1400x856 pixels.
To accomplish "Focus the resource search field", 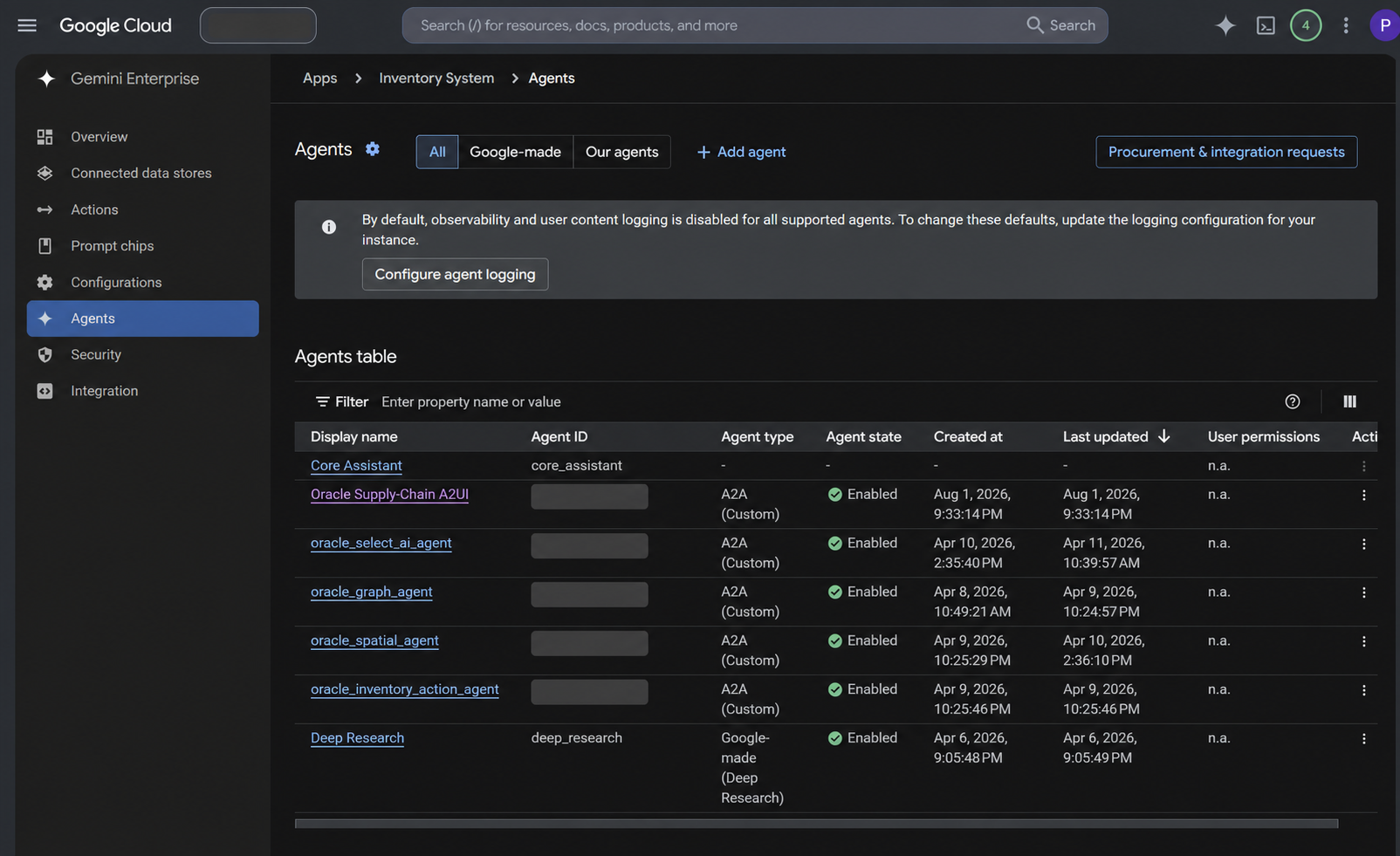I will coord(716,25).
